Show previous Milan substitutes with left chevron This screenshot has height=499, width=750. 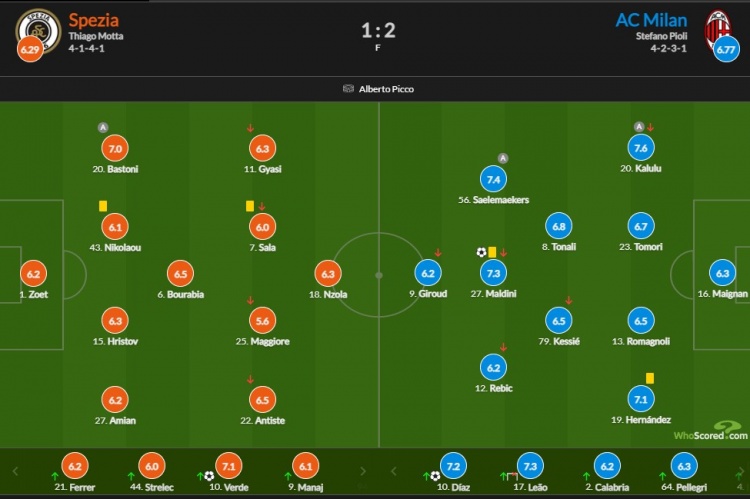[394, 471]
